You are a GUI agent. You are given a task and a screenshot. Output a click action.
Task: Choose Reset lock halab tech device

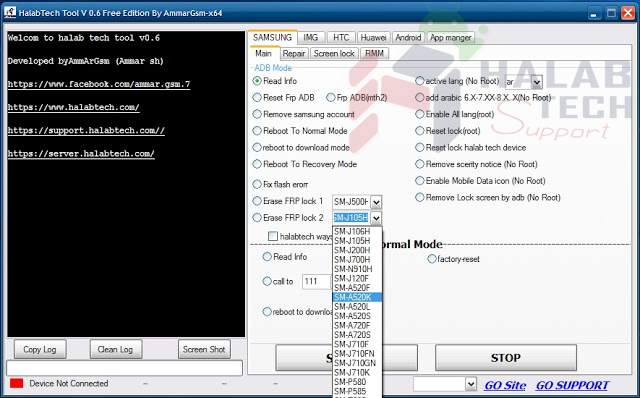coord(420,147)
